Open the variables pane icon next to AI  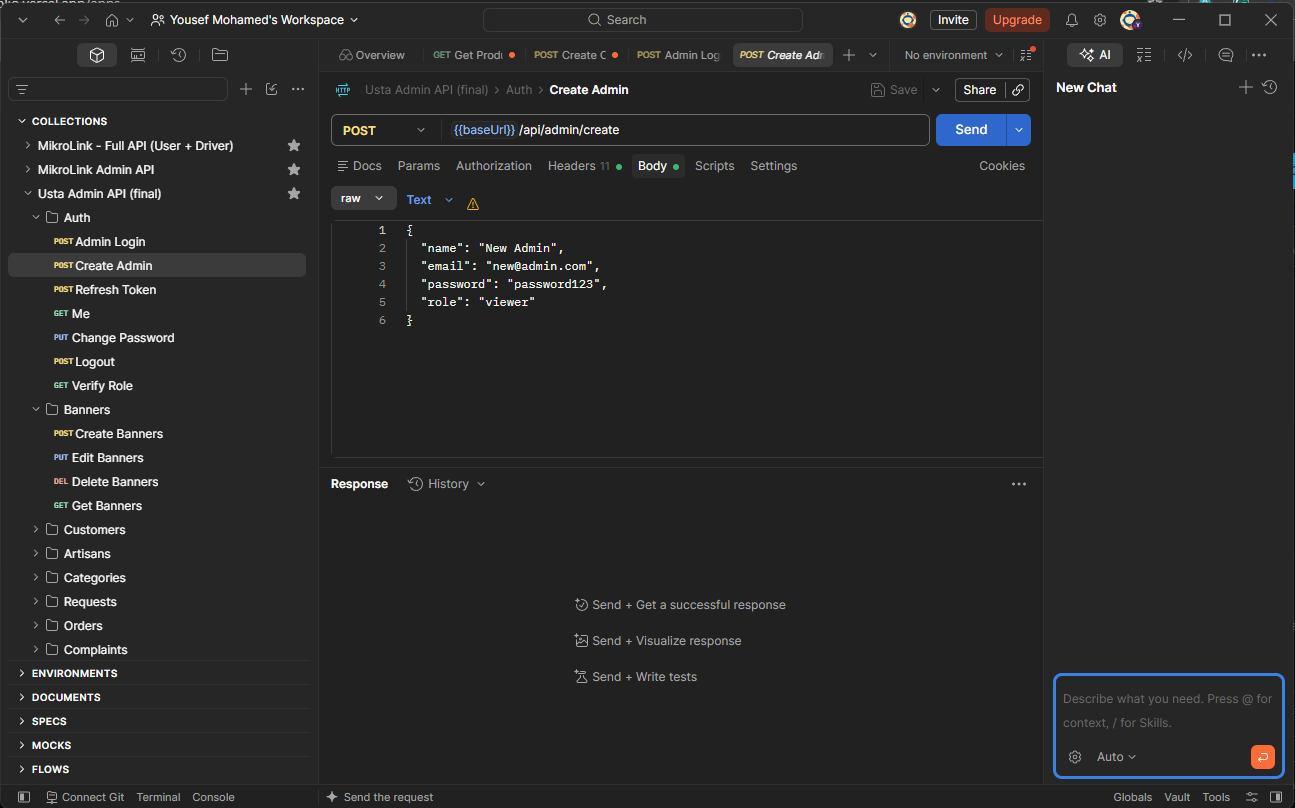1144,55
